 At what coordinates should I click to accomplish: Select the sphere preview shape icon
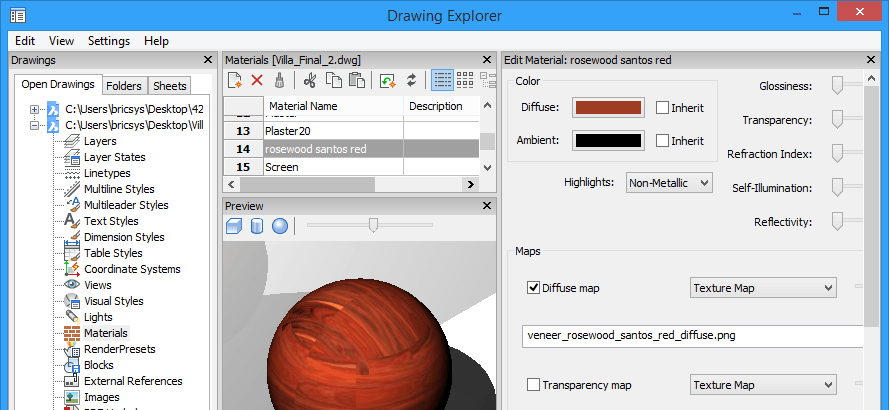pos(280,226)
